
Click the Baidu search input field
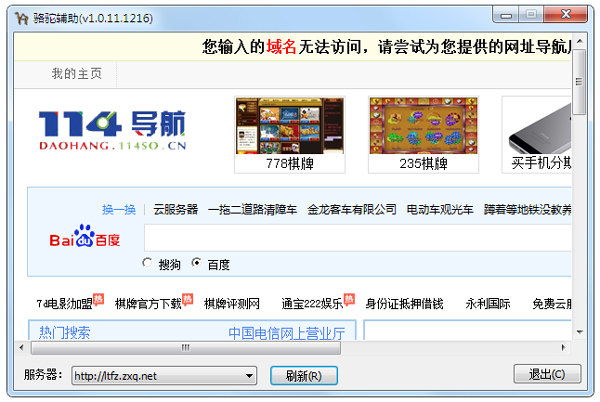(x=358, y=238)
